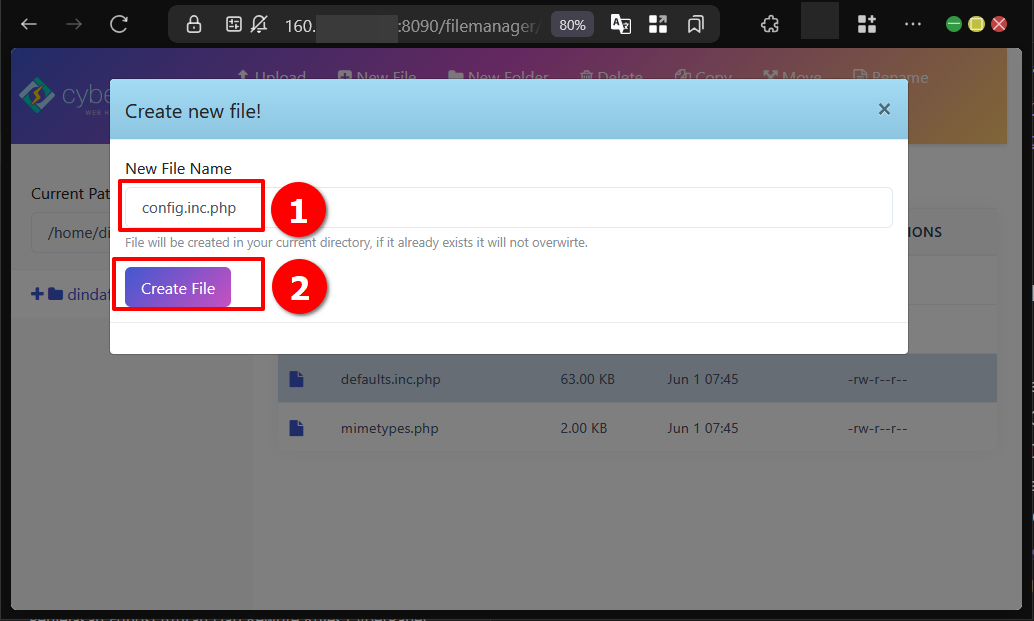Viewport: 1034px width, 621px height.
Task: Go back to the previous browser page
Action: [x=29, y=24]
